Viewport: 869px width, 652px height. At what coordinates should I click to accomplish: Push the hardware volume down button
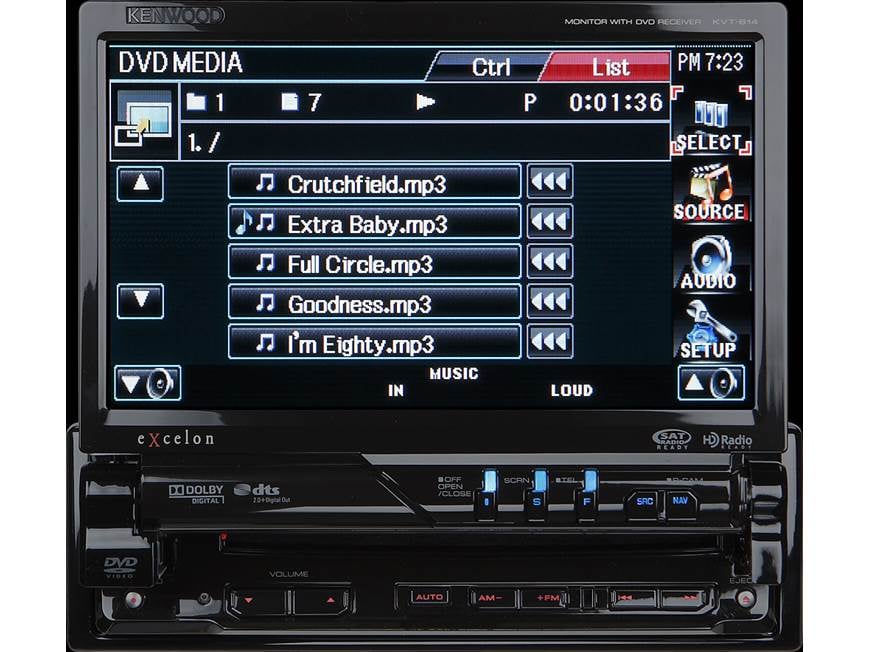[258, 601]
